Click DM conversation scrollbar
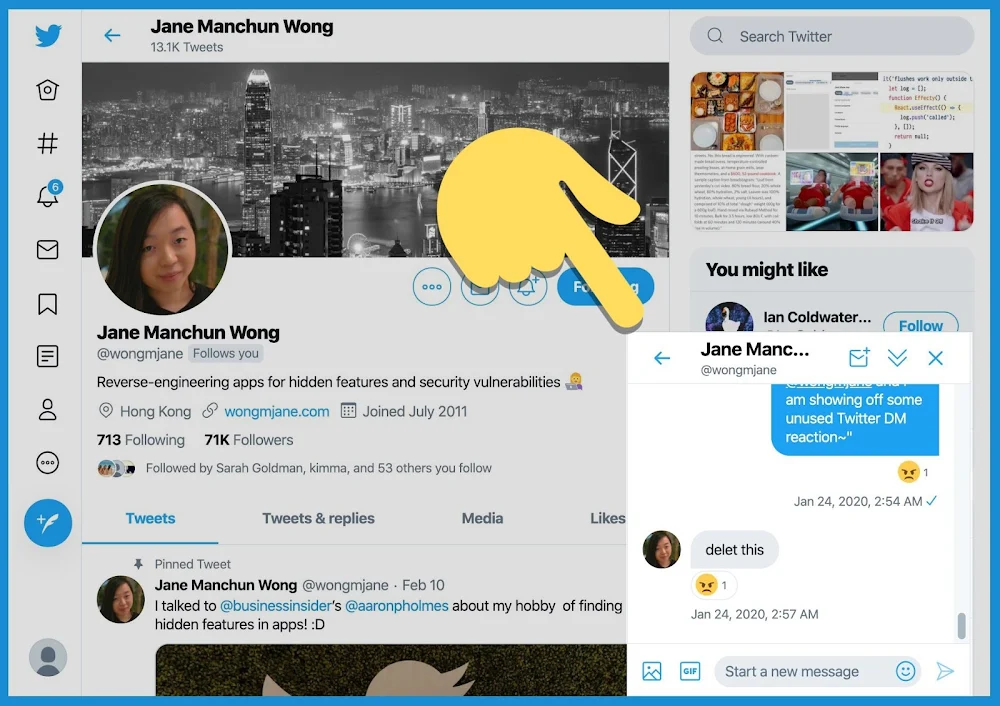Screen dimensions: 1000x706 pos(962,625)
